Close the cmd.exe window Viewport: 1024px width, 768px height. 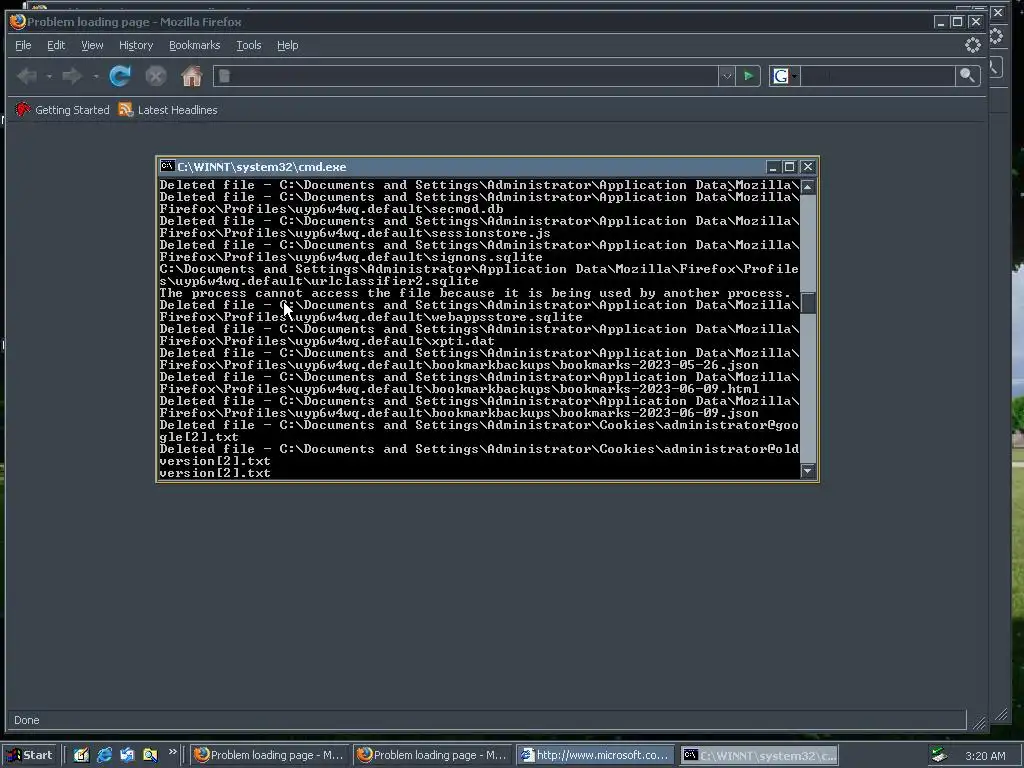tap(808, 167)
